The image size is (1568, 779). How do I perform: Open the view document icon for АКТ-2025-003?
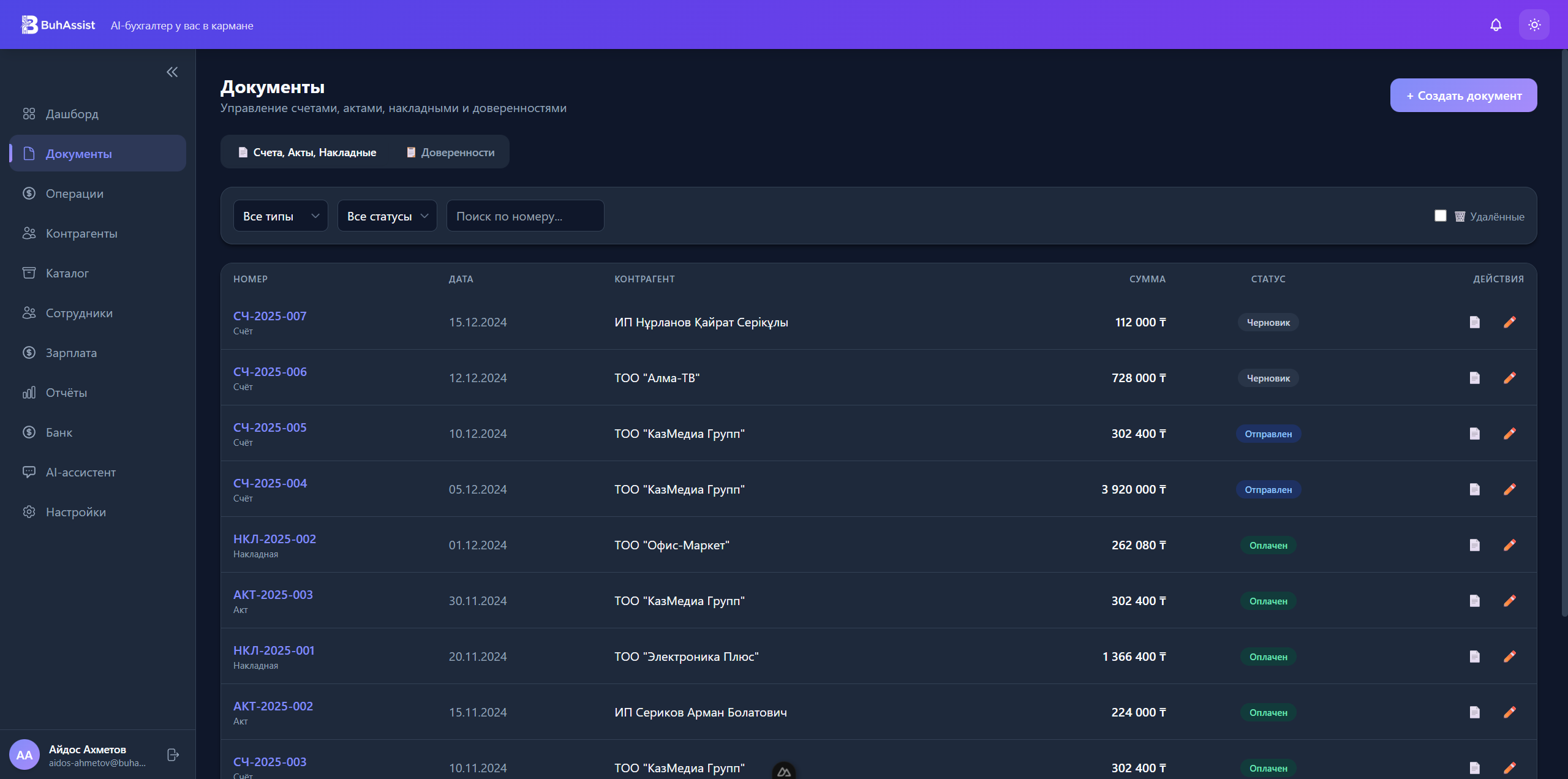click(x=1474, y=601)
